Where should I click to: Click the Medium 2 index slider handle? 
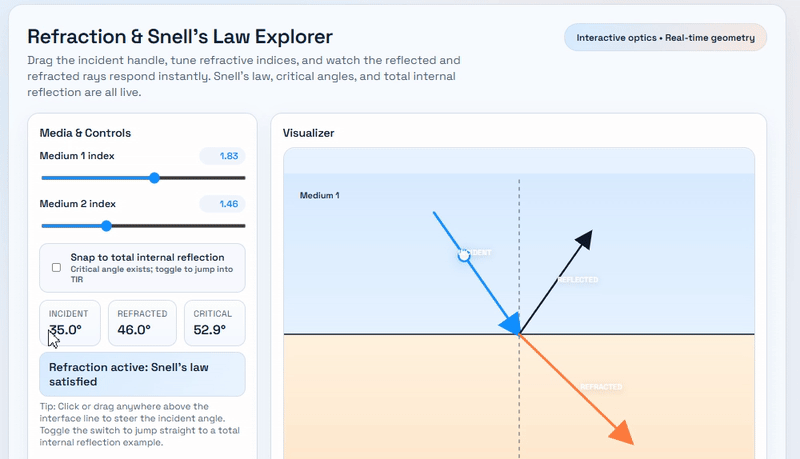[x=106, y=226]
